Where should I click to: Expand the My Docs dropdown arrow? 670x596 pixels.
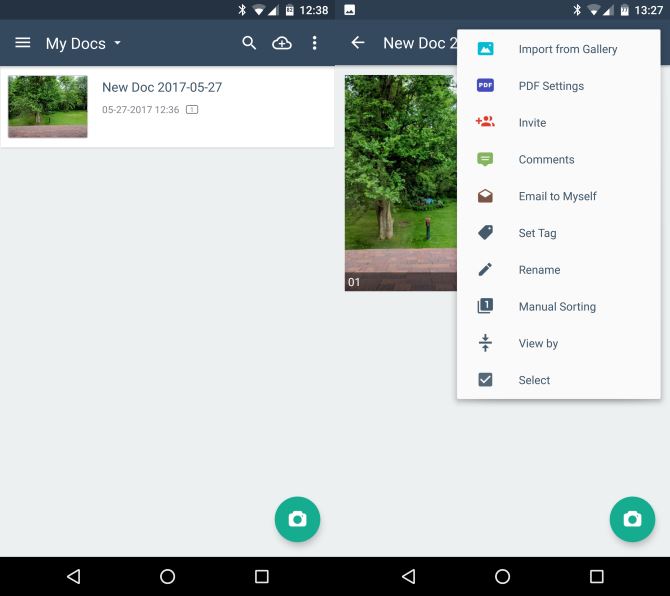click(x=118, y=43)
